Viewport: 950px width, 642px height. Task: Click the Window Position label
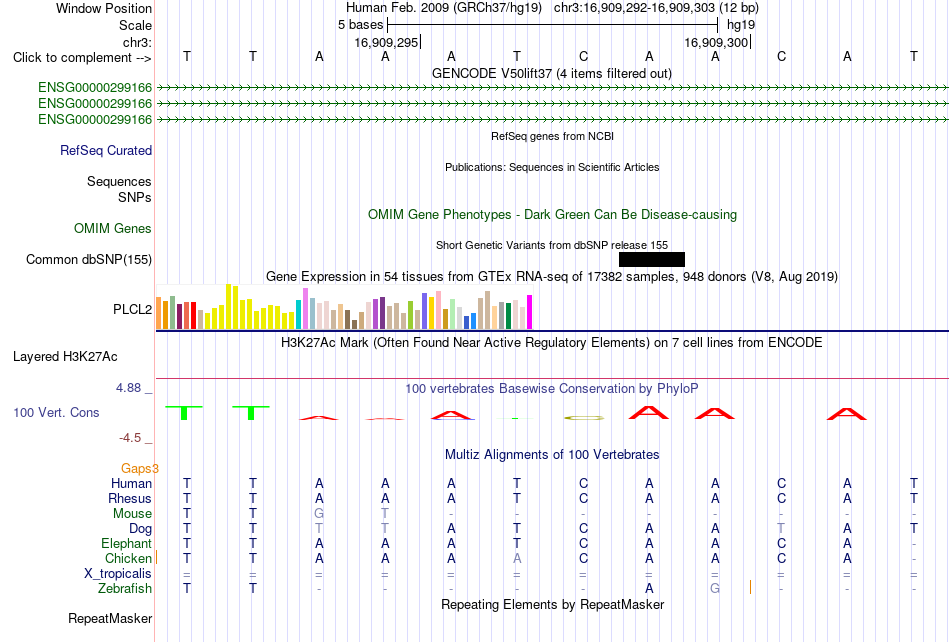(x=104, y=8)
